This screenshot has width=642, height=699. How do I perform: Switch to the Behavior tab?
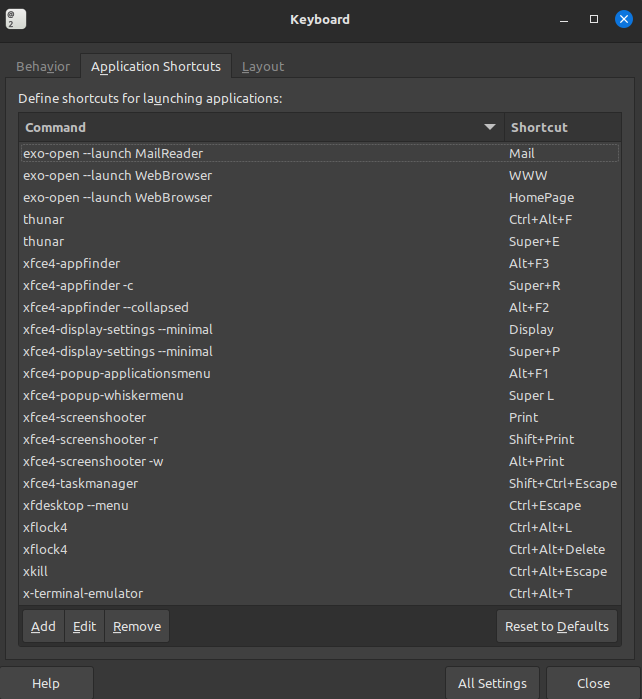(43, 66)
